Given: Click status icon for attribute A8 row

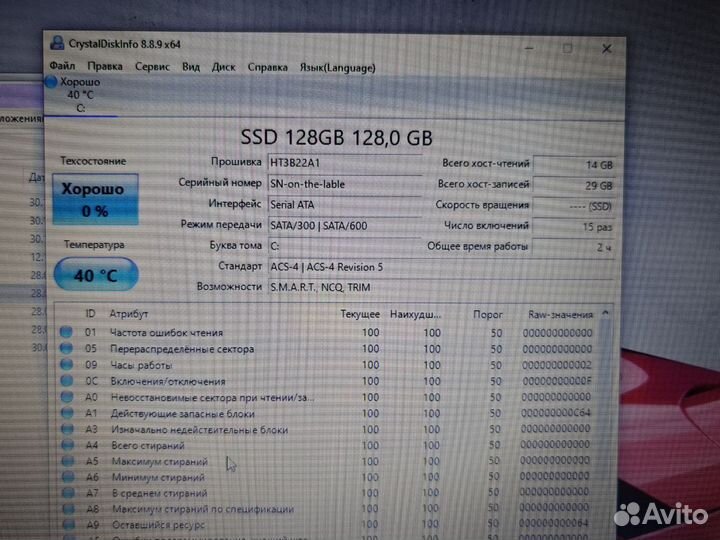Looking at the screenshot, I should [69, 508].
